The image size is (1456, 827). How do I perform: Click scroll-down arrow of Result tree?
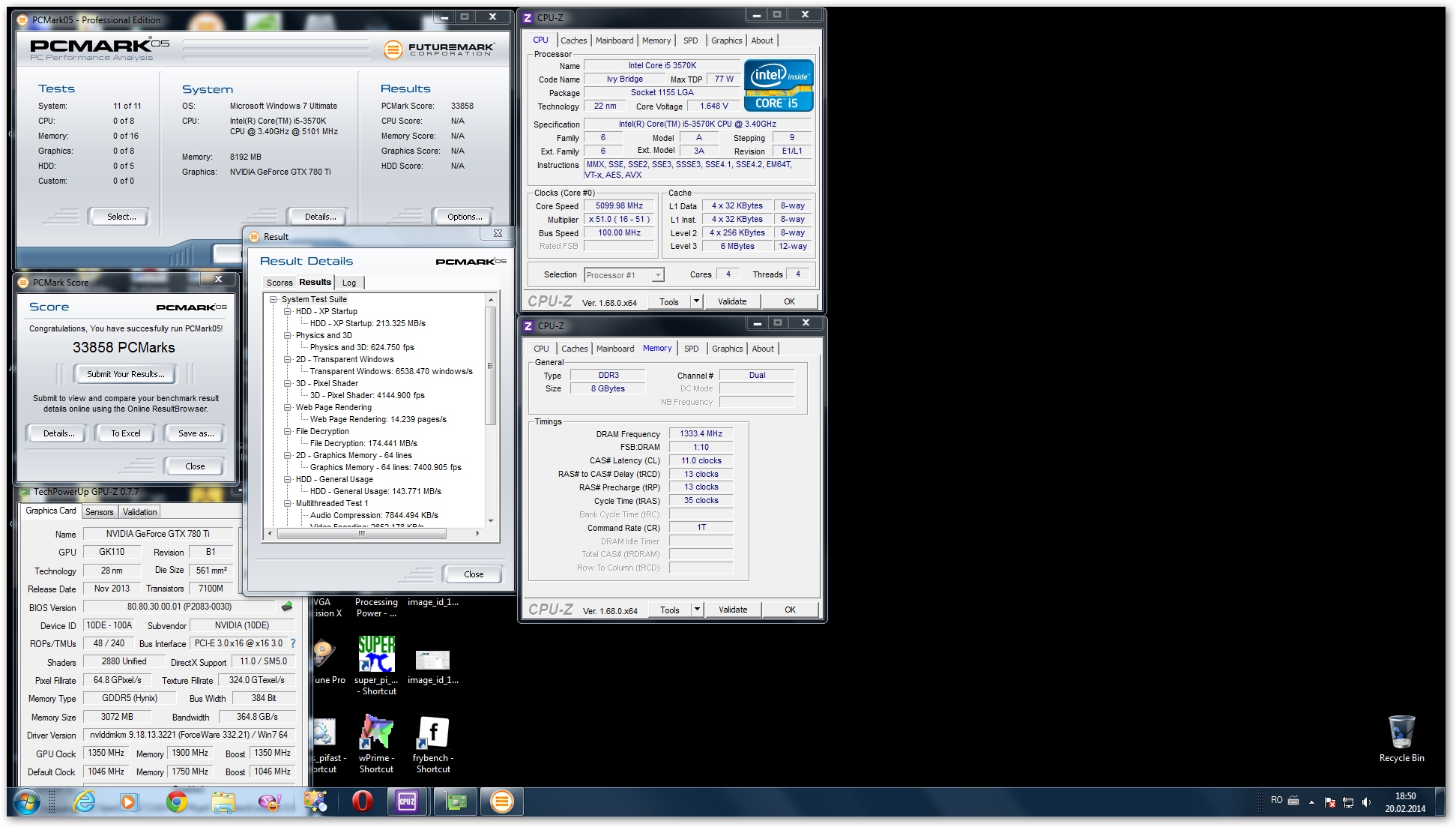(x=491, y=521)
